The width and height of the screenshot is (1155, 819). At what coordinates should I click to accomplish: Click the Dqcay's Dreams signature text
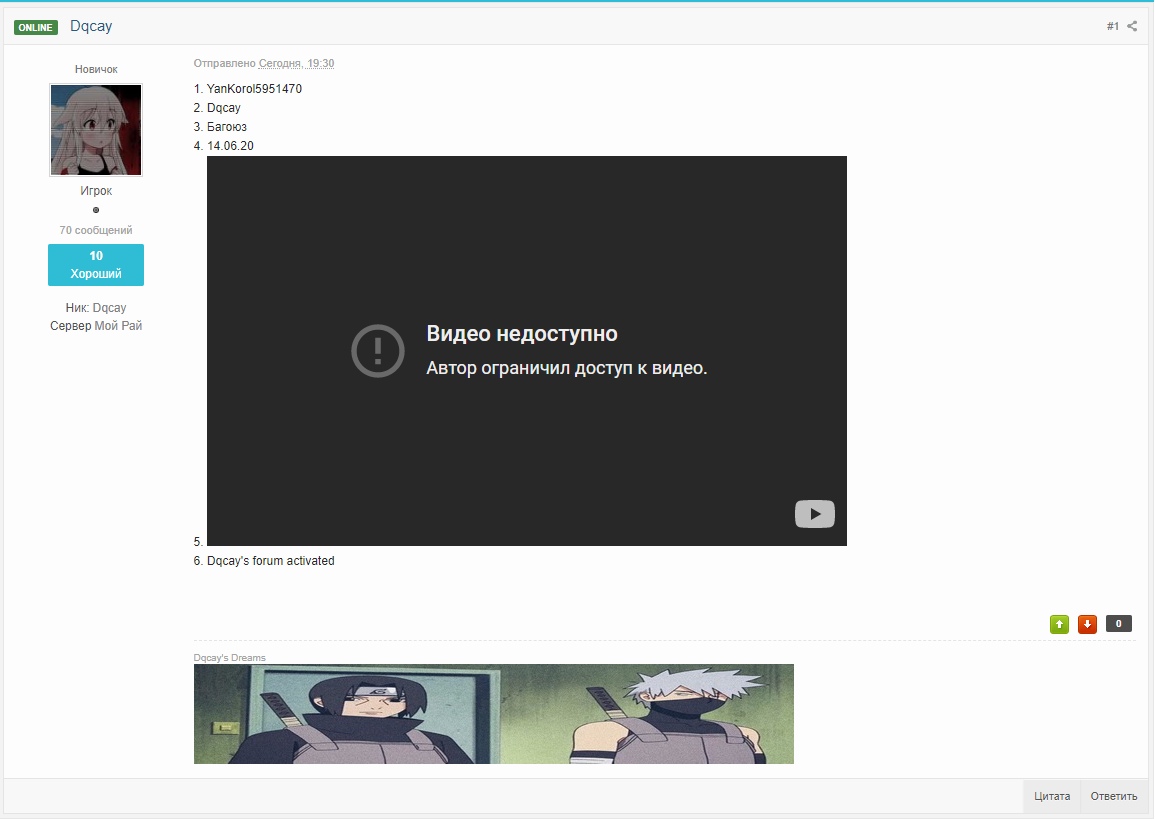point(229,658)
